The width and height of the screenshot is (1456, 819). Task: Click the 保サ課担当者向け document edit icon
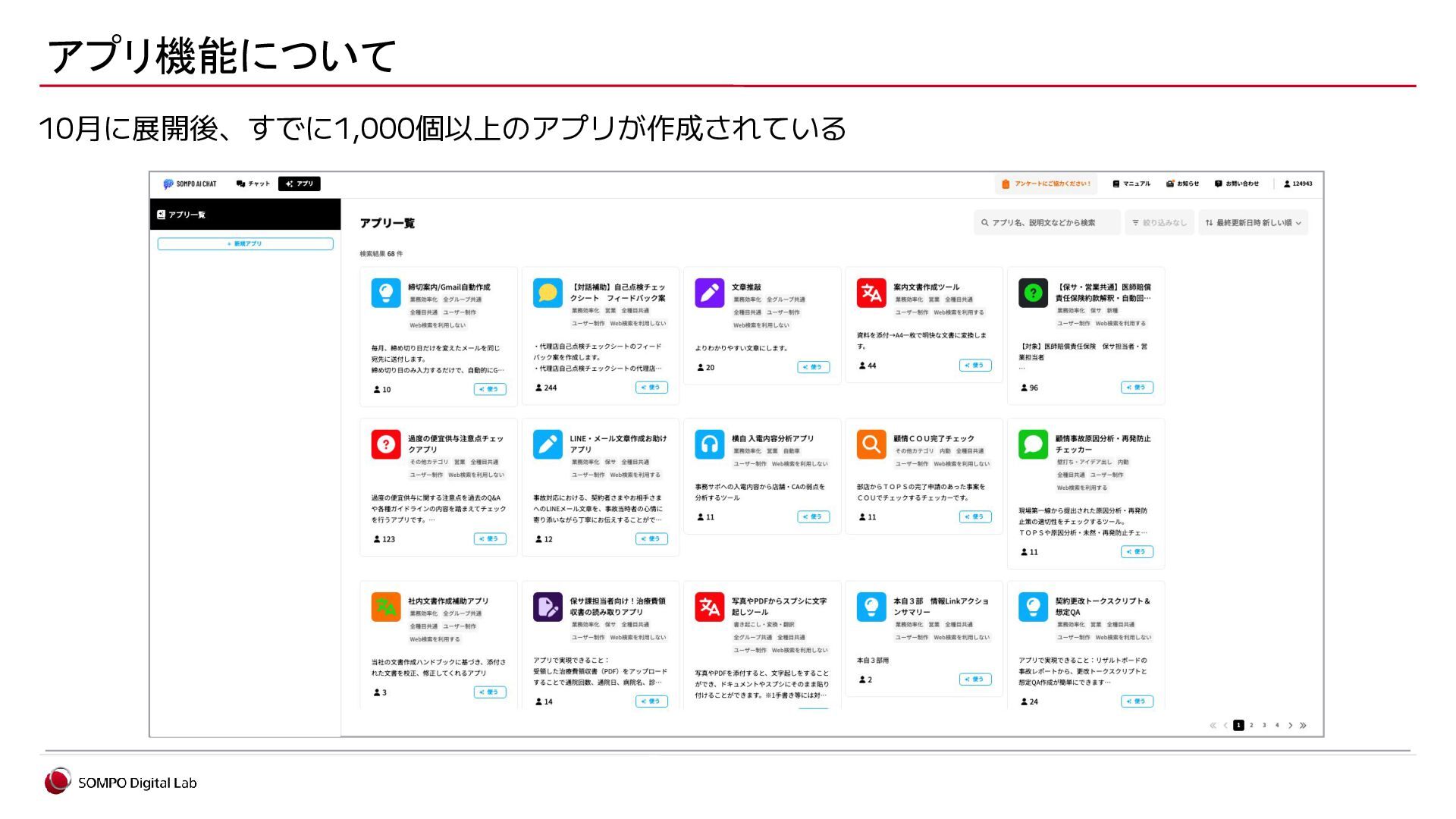coord(547,607)
